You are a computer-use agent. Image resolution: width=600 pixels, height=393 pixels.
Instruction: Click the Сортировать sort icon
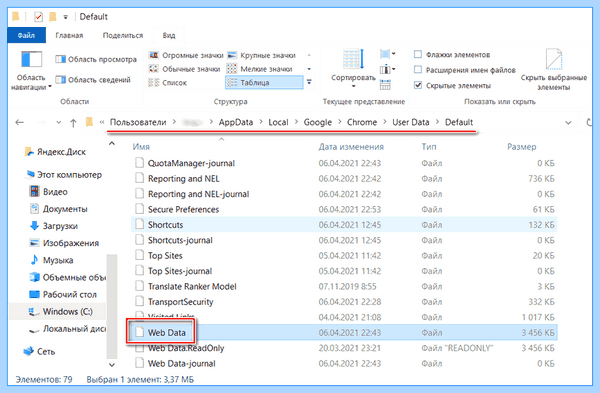(353, 59)
